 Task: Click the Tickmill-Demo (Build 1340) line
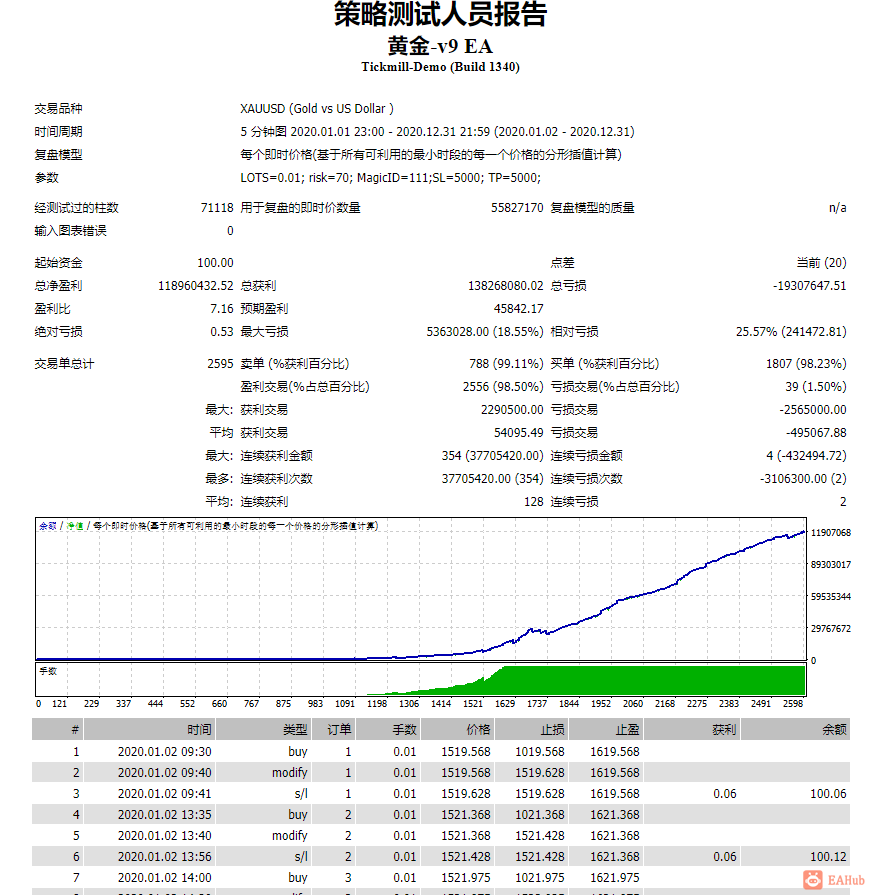click(440, 67)
